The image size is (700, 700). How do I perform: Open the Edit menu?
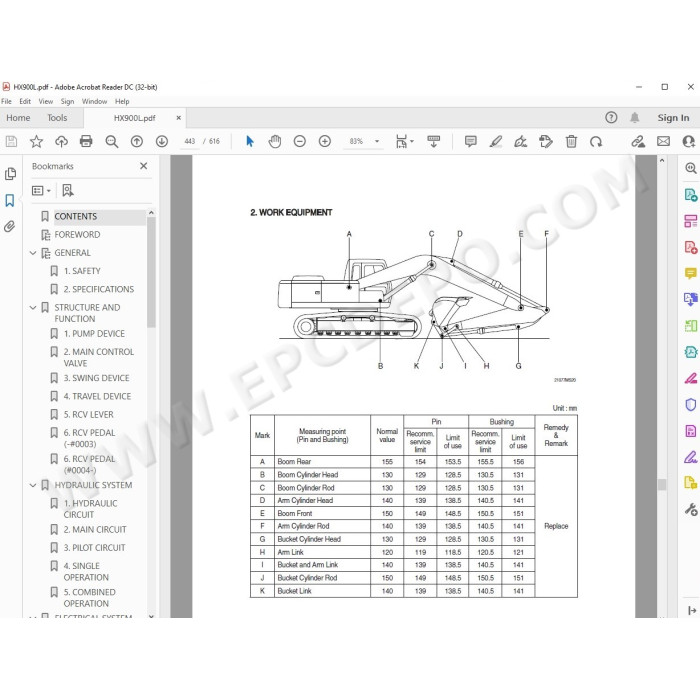coord(25,101)
